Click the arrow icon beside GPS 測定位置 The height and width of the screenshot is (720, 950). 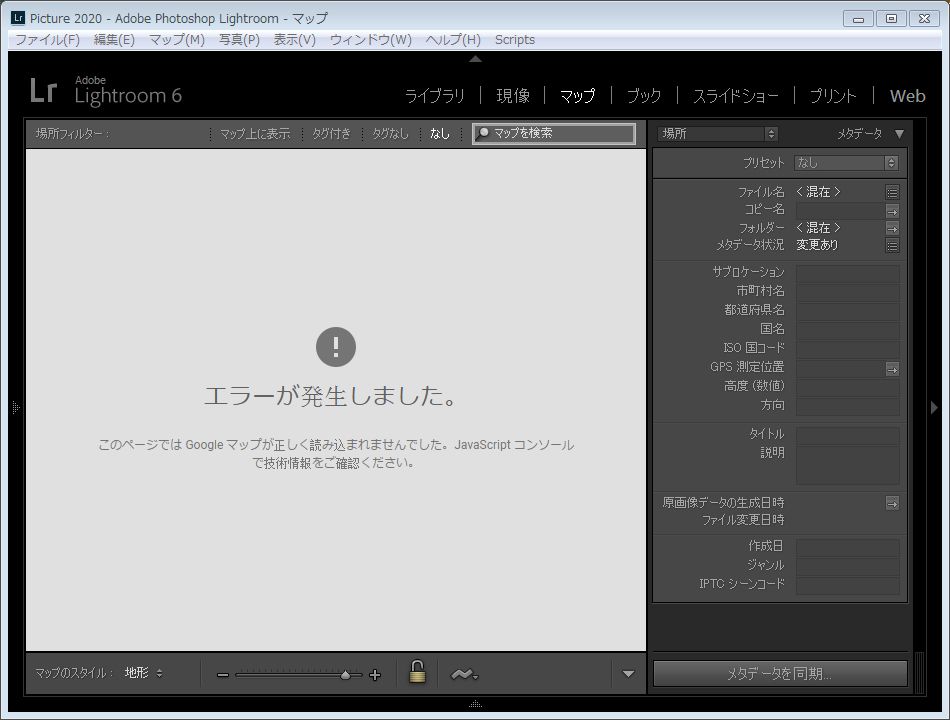892,369
